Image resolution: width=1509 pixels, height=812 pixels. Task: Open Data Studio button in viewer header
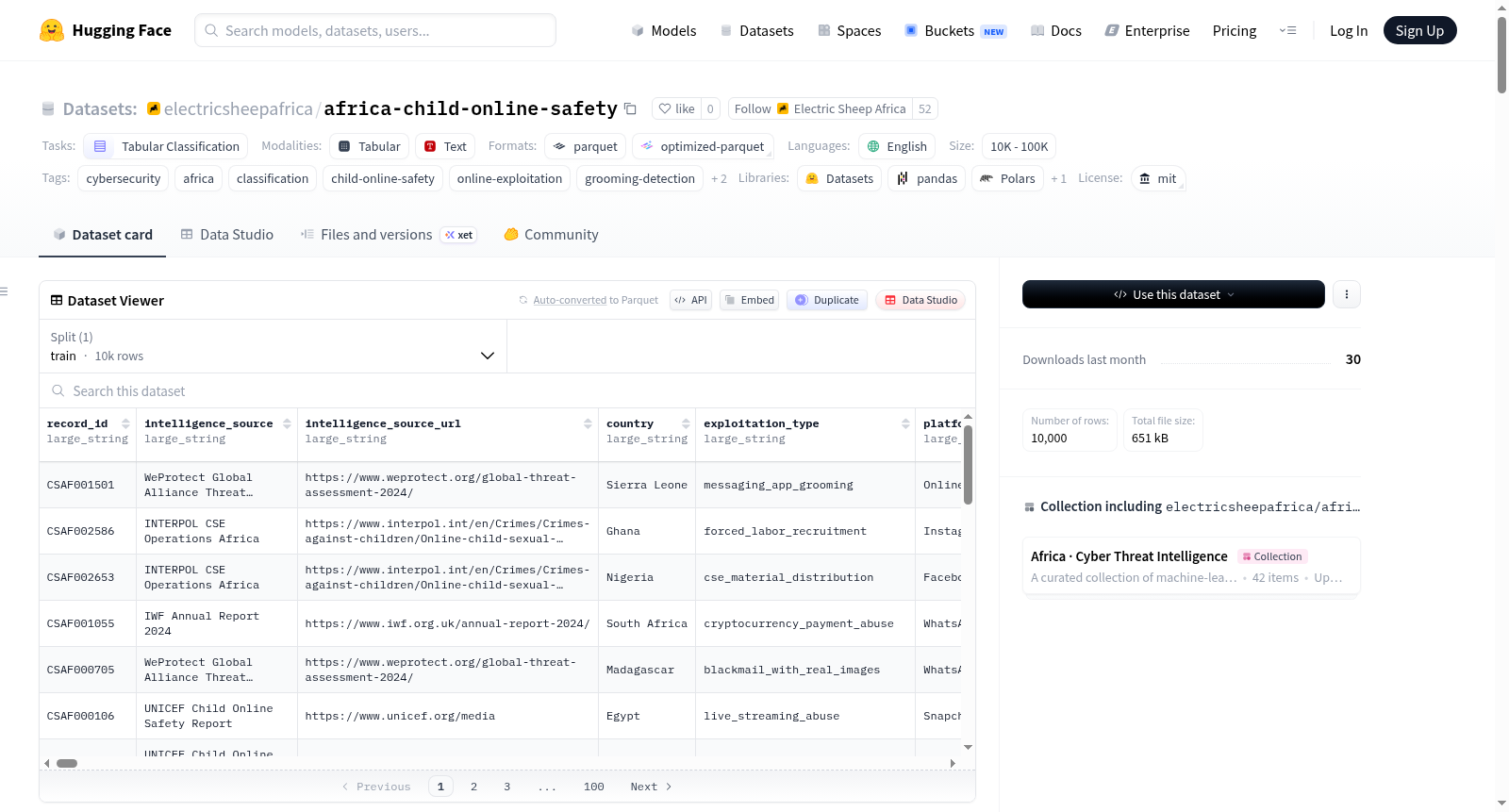[x=920, y=300]
